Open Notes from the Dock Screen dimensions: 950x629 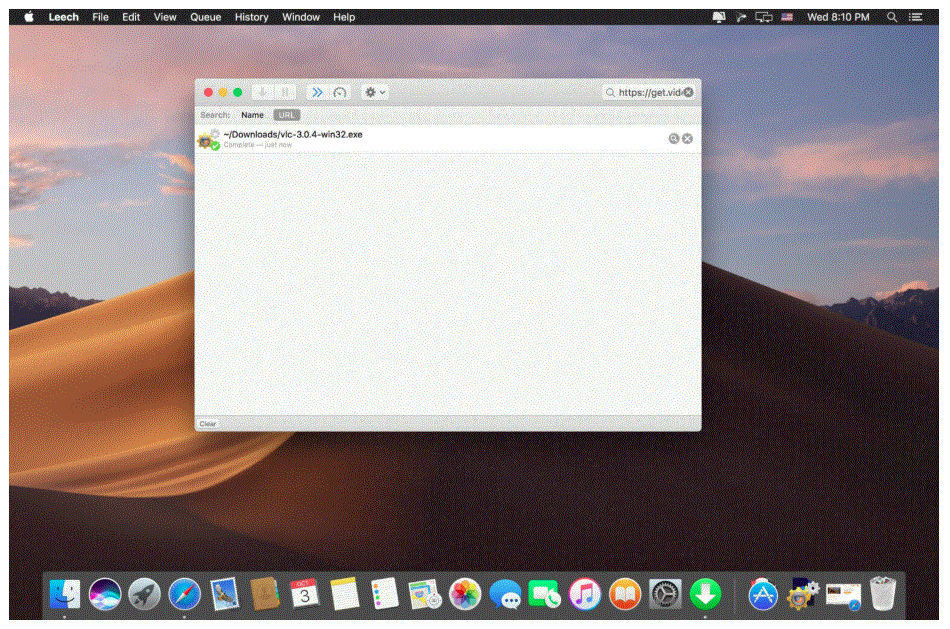pyautogui.click(x=345, y=594)
